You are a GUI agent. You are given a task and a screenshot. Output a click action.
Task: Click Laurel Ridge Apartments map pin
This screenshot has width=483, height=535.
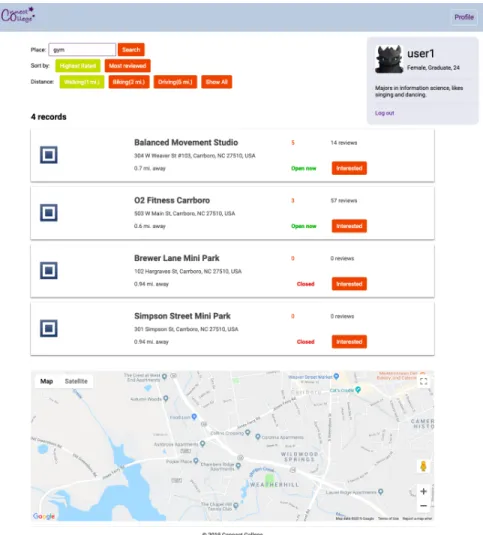[x=381, y=492]
